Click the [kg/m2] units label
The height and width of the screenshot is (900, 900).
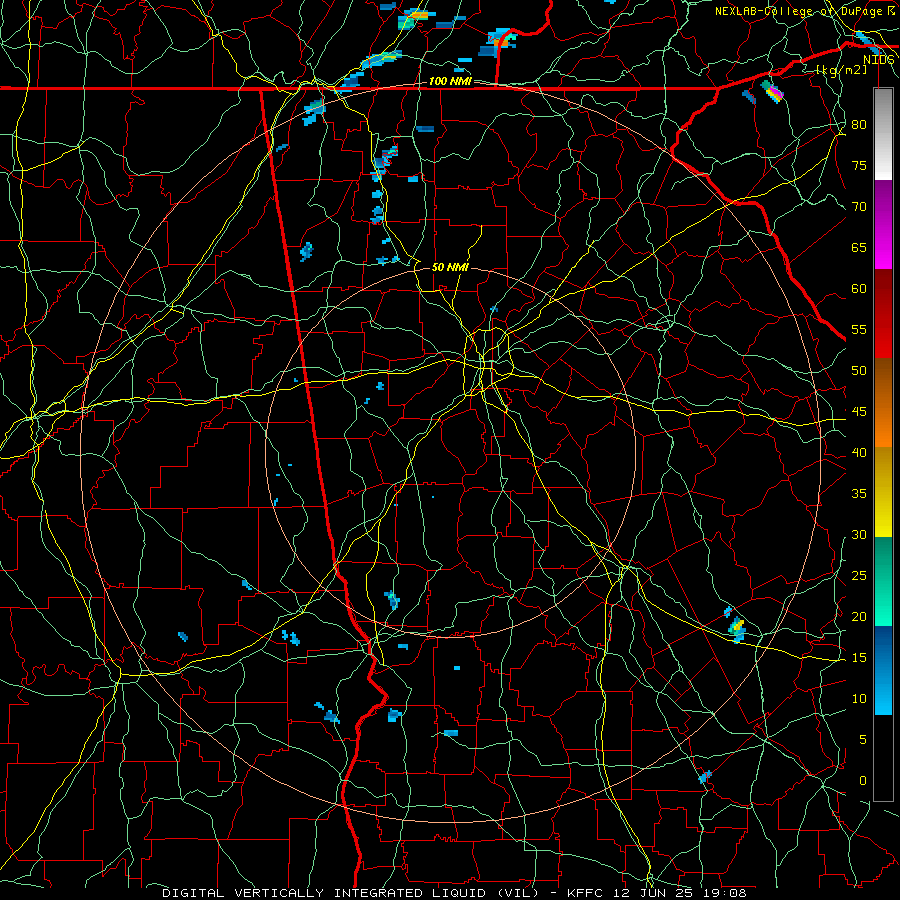click(841, 70)
